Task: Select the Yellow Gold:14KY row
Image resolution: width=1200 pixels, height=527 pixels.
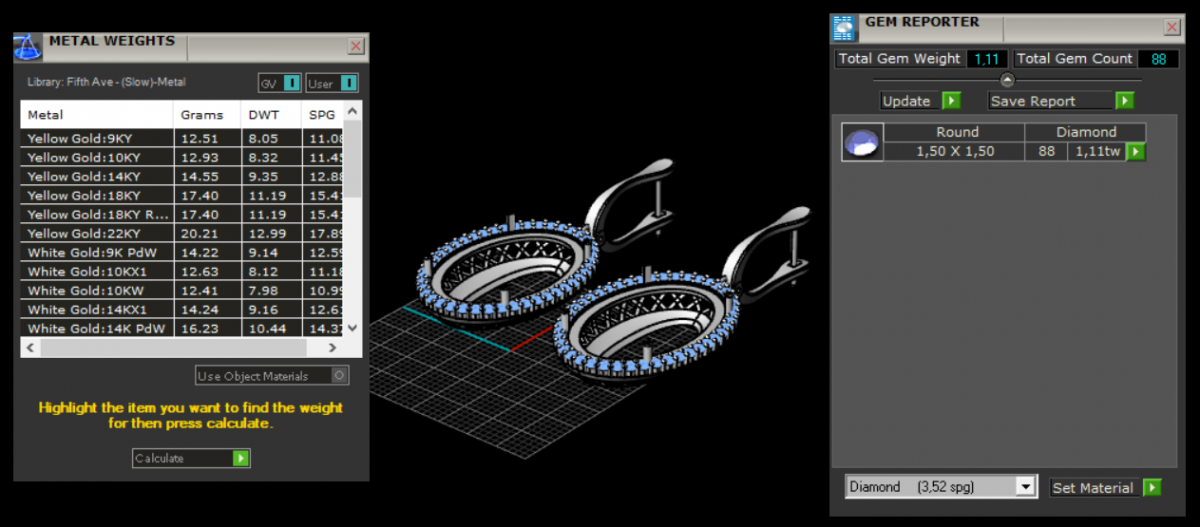Action: click(182, 177)
